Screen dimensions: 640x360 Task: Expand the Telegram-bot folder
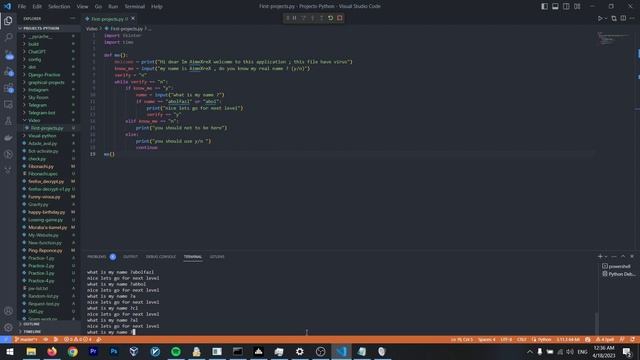click(x=49, y=113)
